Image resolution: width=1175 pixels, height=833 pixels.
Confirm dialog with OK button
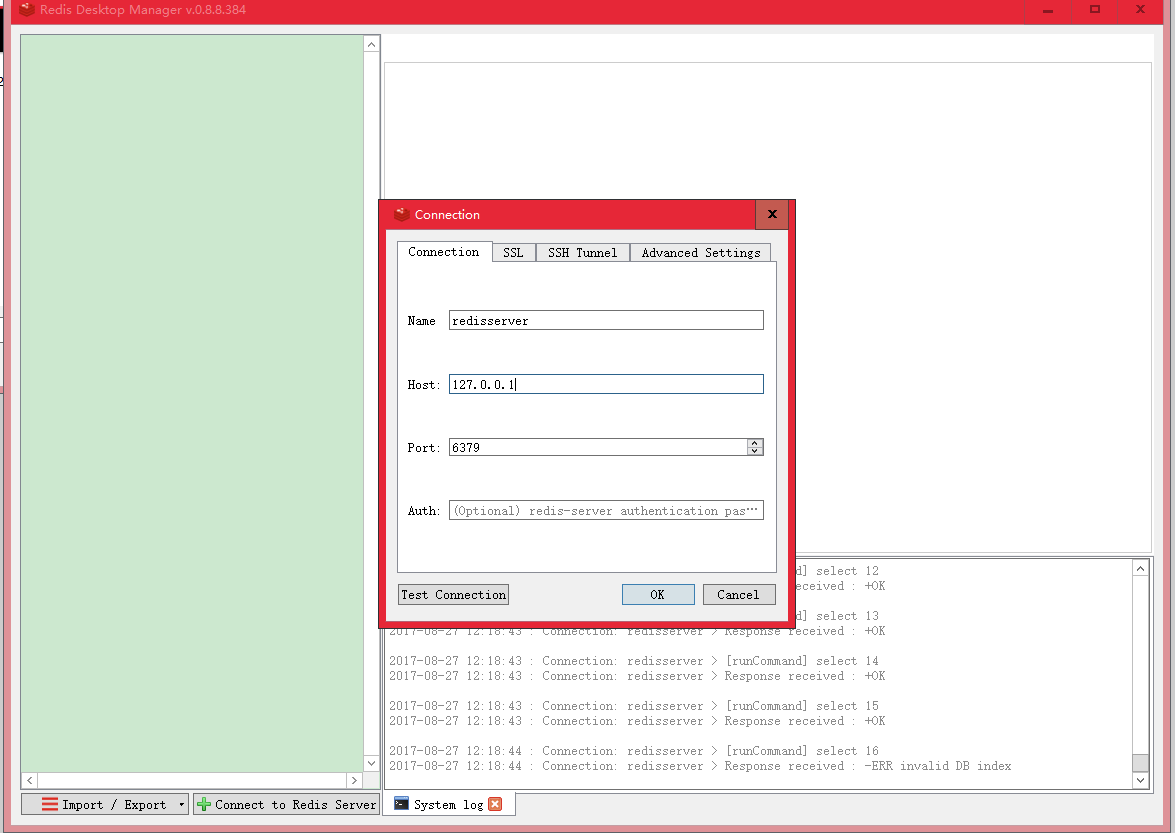pyautogui.click(x=658, y=595)
